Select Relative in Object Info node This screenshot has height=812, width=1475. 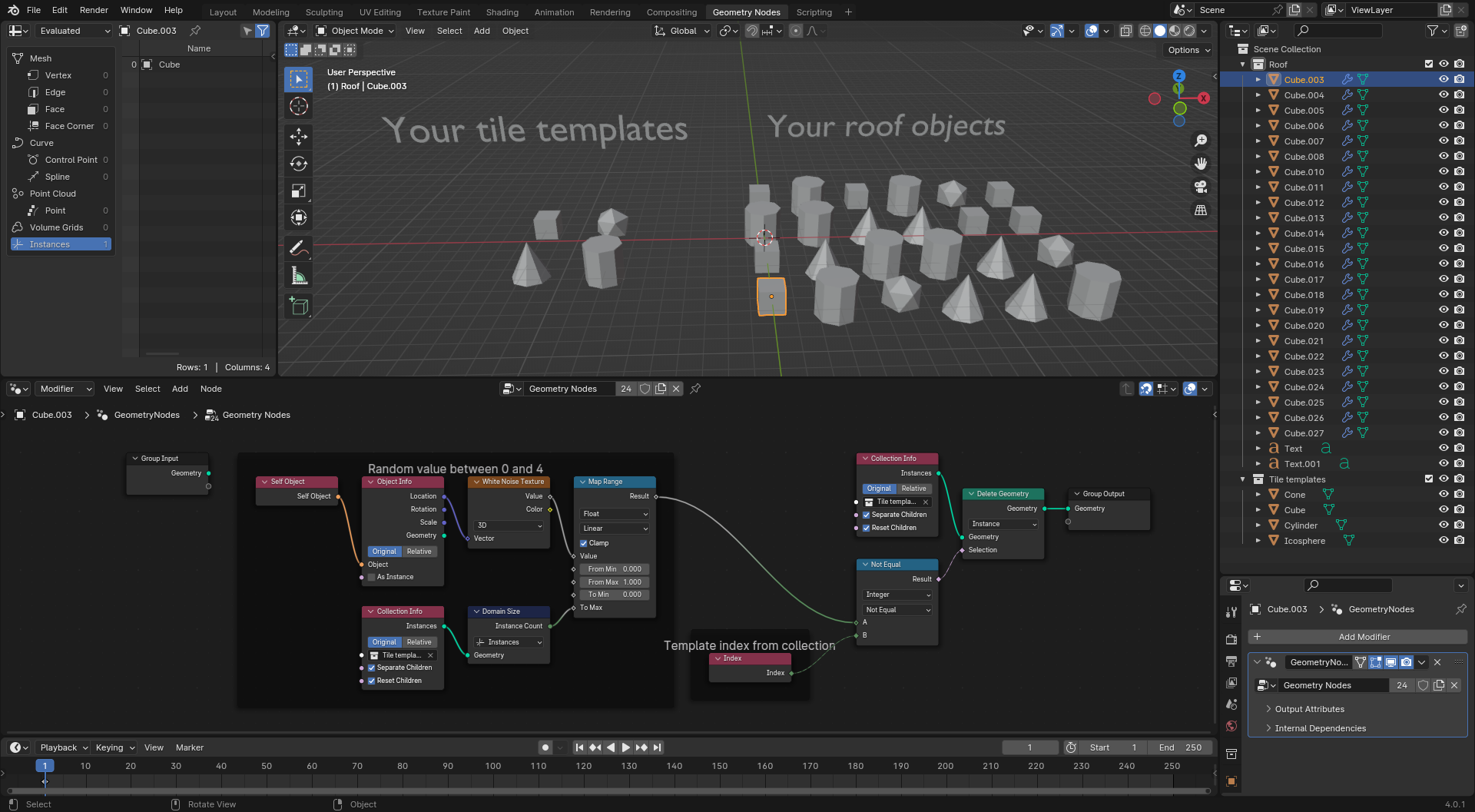pyautogui.click(x=419, y=552)
